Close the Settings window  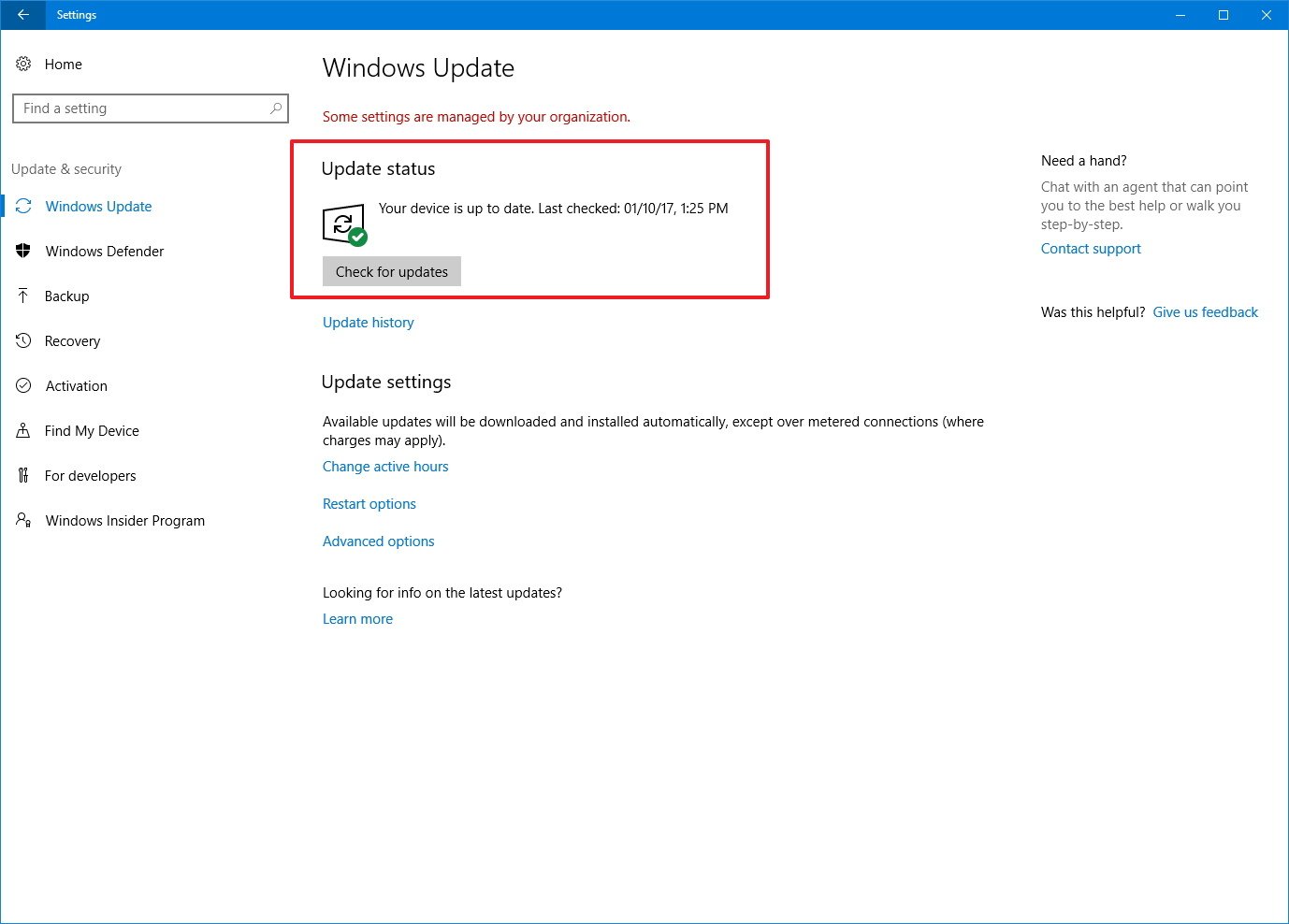pyautogui.click(x=1267, y=15)
